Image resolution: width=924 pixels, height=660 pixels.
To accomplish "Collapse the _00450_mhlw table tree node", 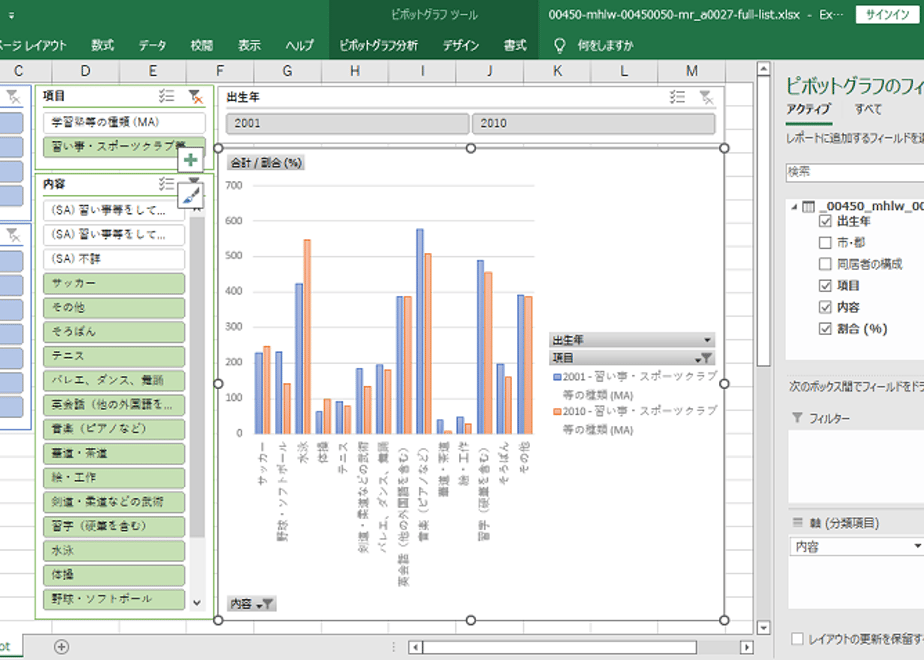I will click(x=794, y=207).
